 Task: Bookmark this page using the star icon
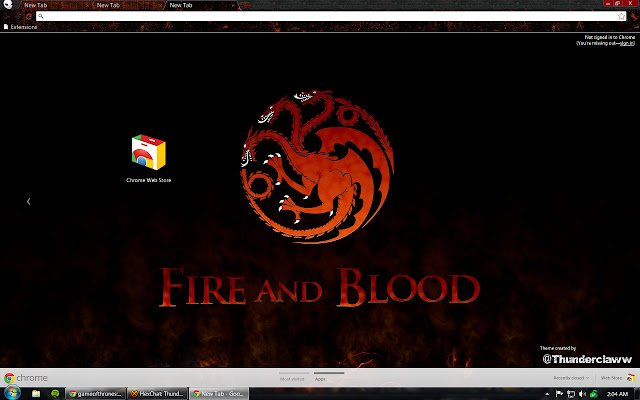tap(621, 16)
